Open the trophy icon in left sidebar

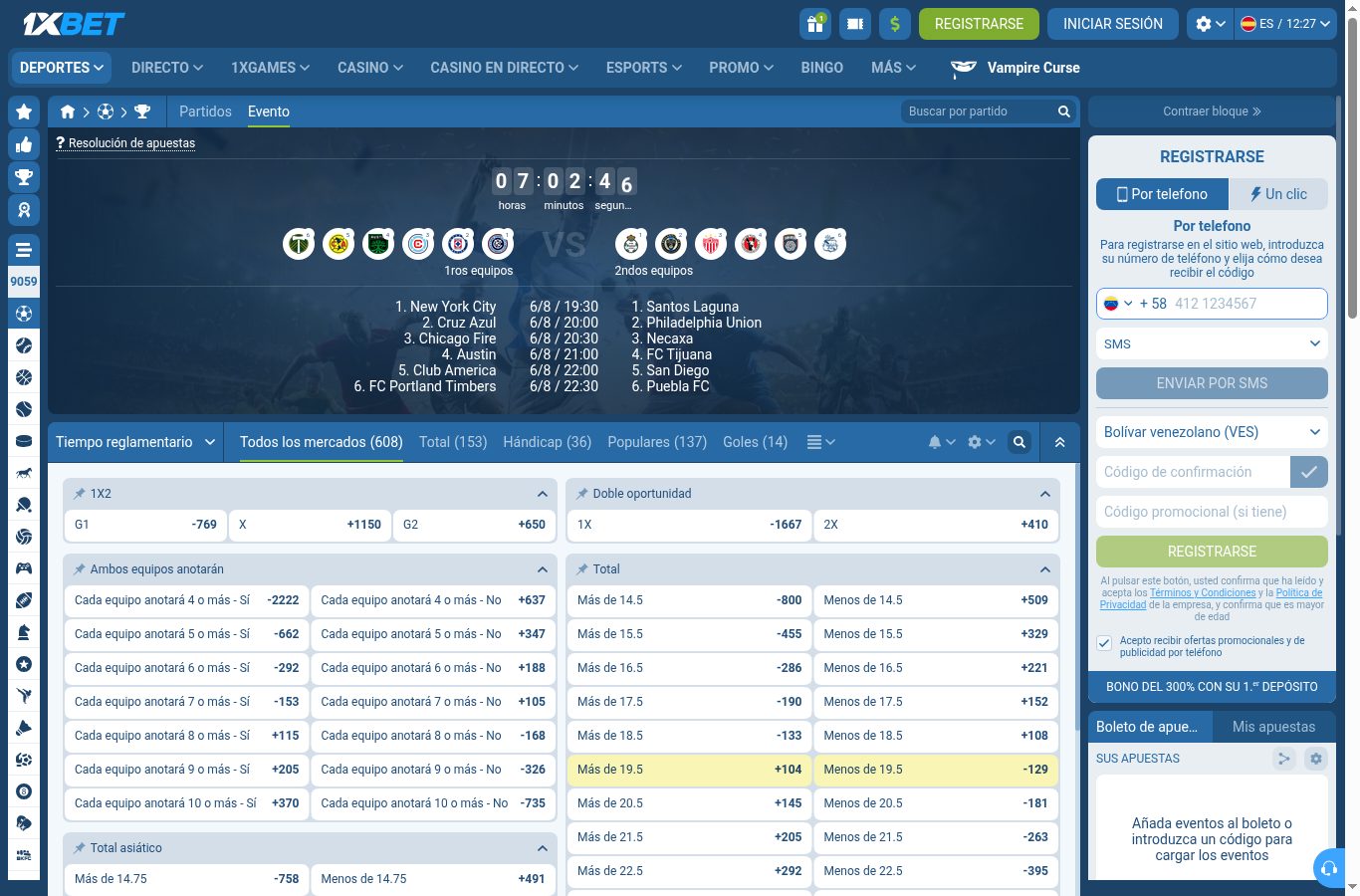(24, 178)
